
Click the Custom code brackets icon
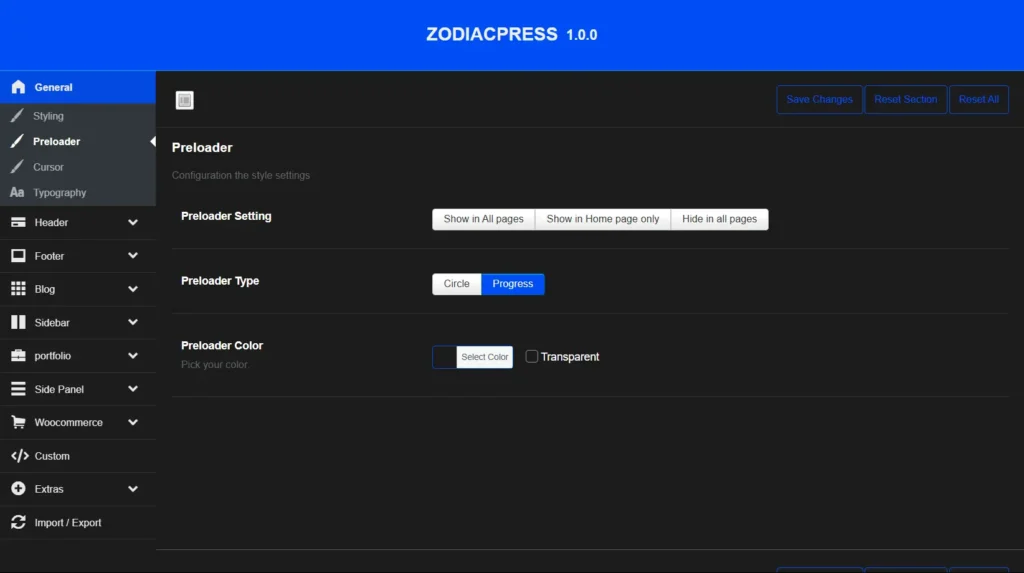(19, 456)
